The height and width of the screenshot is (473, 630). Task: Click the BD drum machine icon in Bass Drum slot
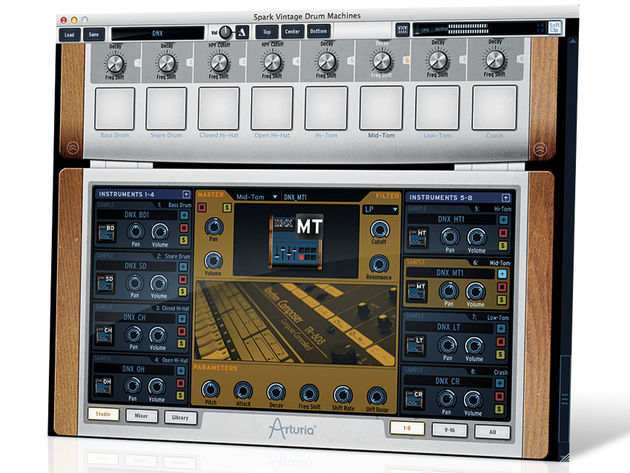(106, 233)
